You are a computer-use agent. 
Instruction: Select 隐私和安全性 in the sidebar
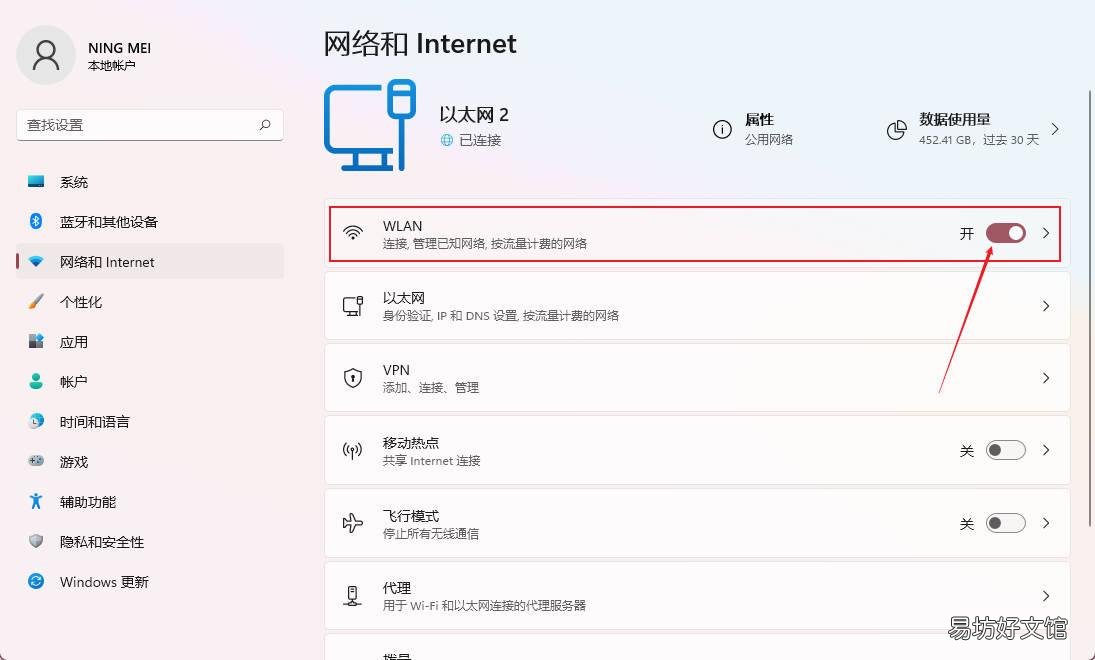coord(150,541)
